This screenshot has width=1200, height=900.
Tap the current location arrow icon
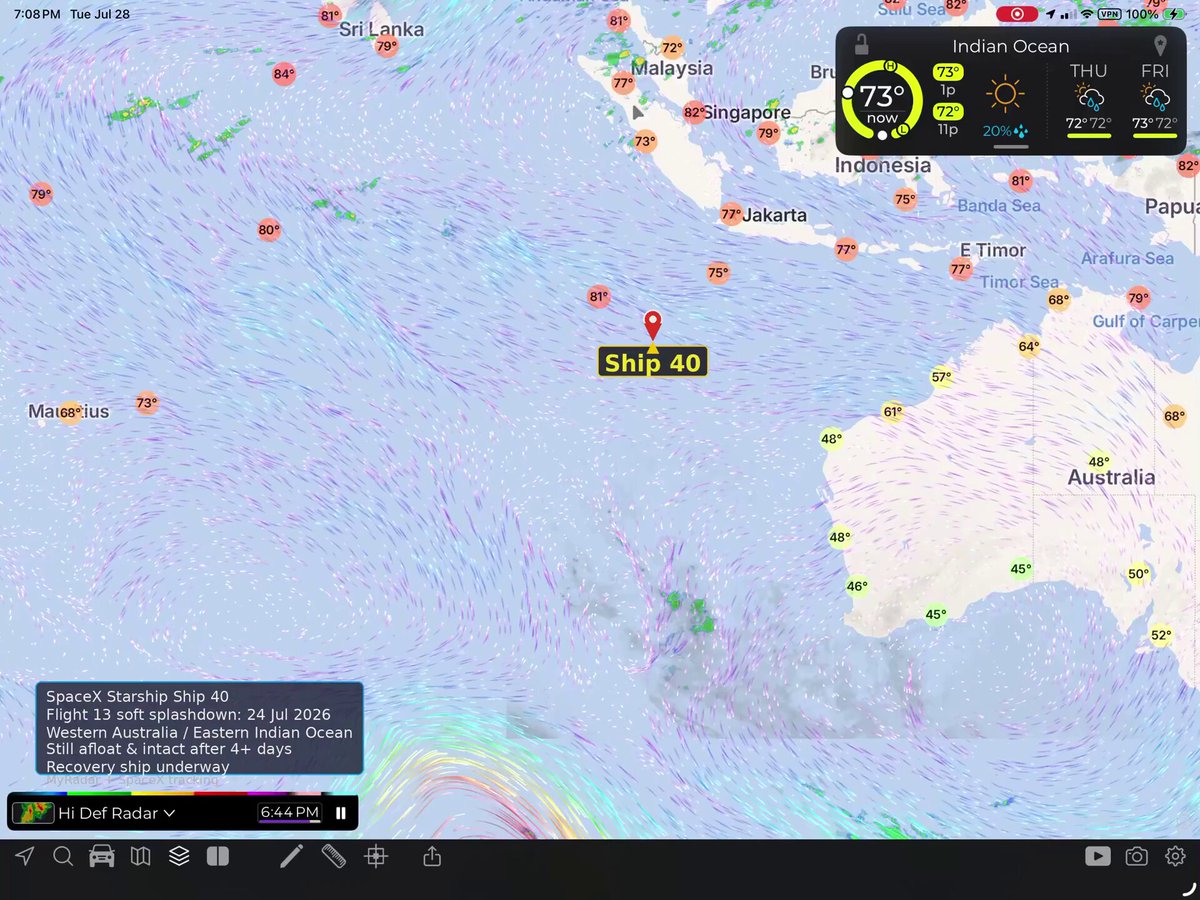click(x=24, y=856)
